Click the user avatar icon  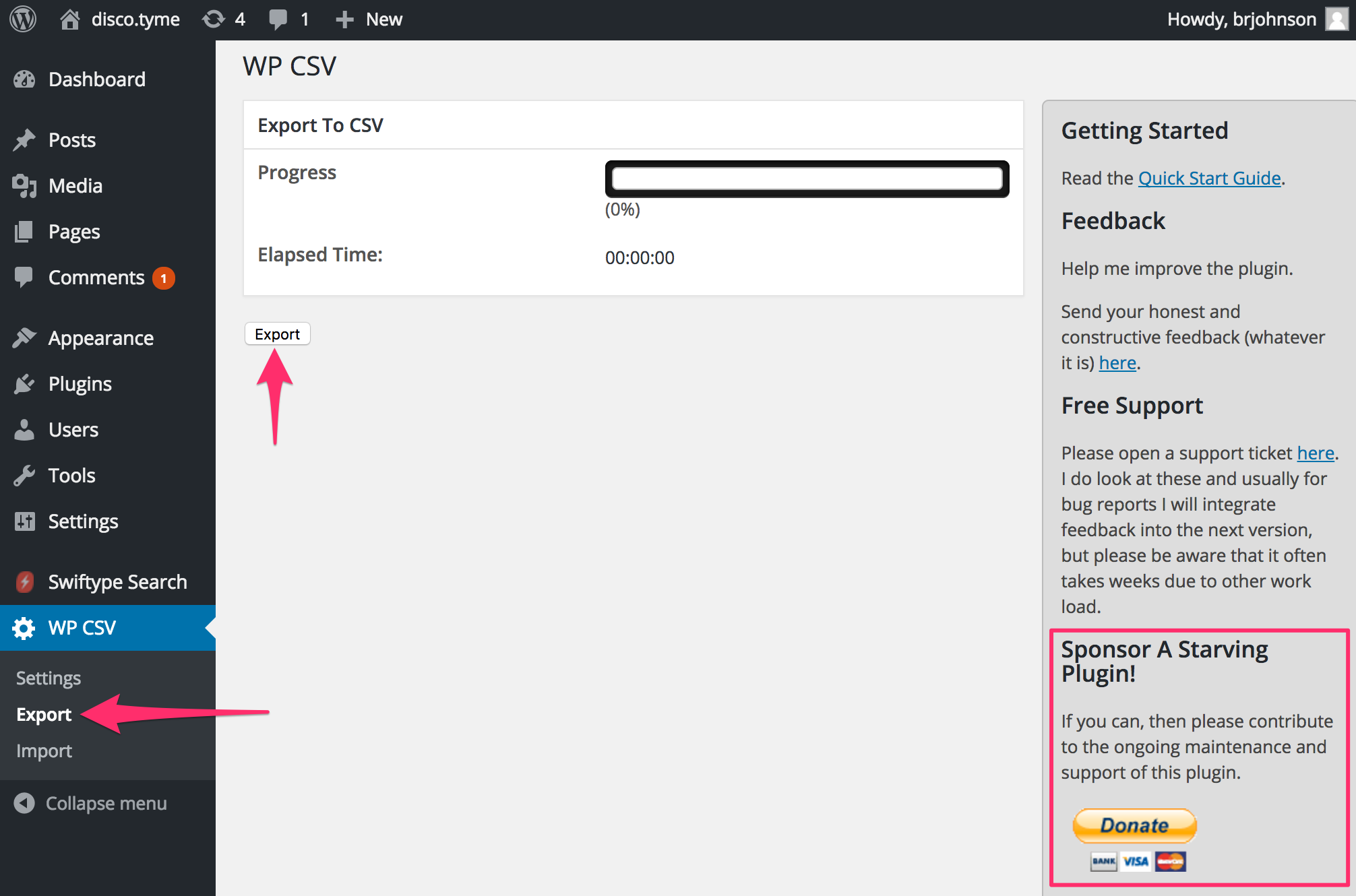tap(1336, 19)
